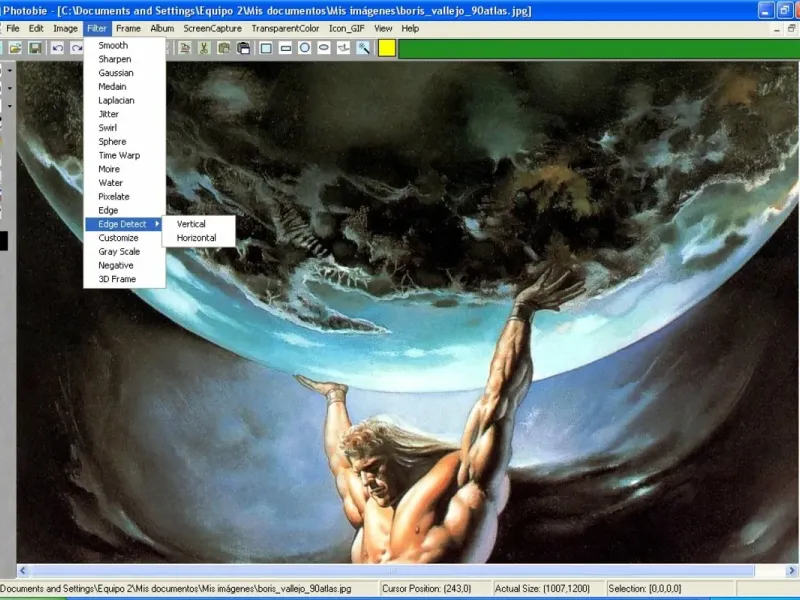Open the ScreenCapture menu
800x600 pixels.
pos(212,29)
